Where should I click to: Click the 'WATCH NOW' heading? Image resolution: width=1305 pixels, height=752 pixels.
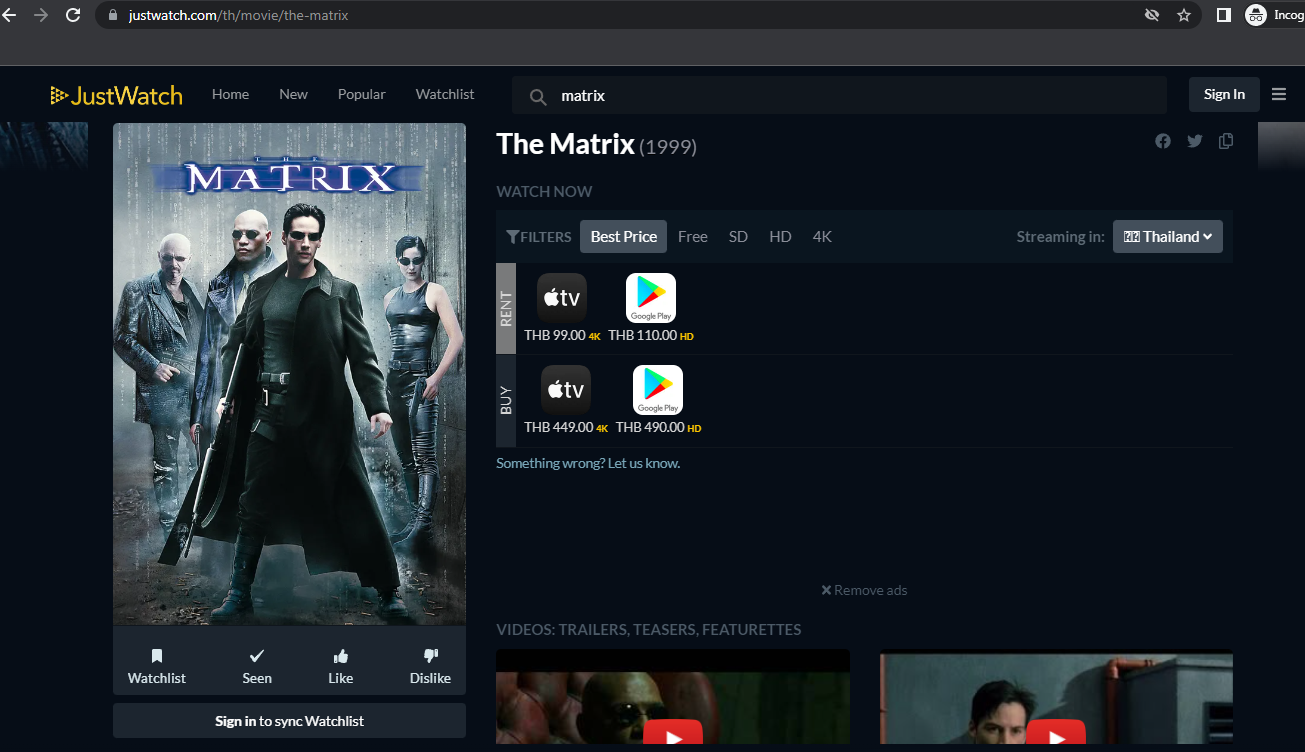[544, 191]
